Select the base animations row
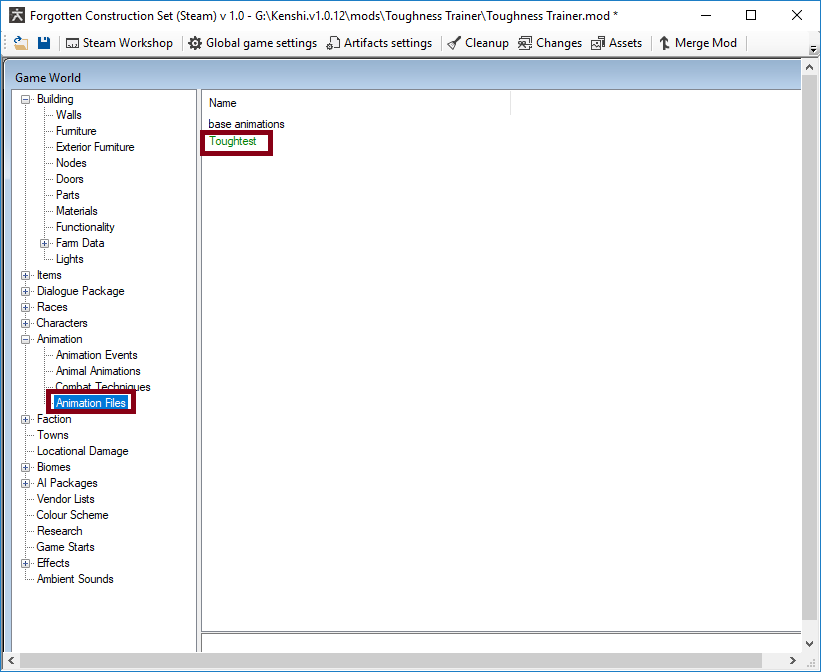Viewport: 821px width, 672px height. point(246,124)
